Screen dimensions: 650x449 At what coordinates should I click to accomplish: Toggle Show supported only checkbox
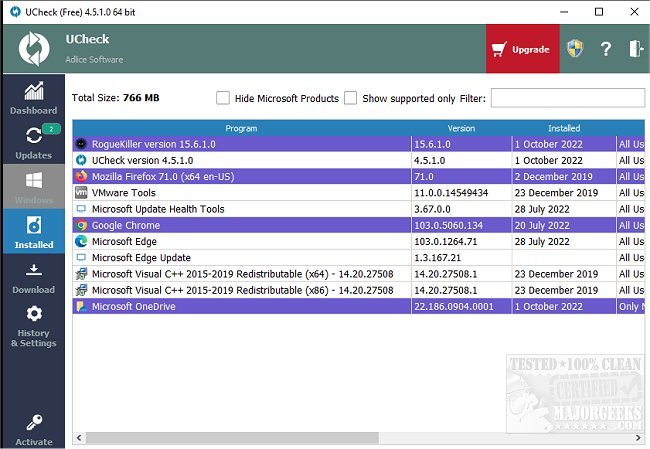point(350,98)
